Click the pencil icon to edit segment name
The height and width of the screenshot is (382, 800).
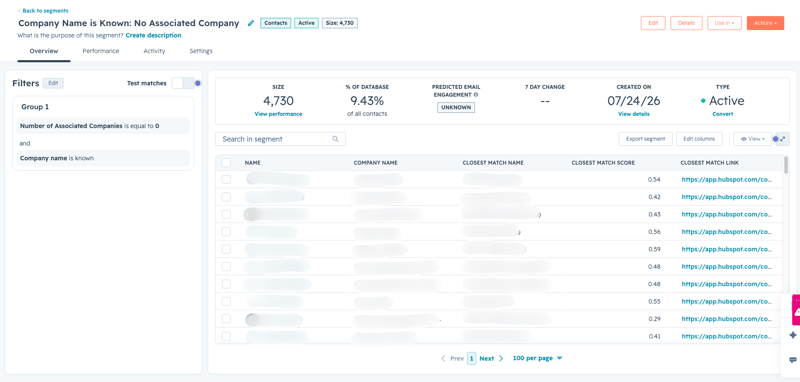(x=251, y=23)
